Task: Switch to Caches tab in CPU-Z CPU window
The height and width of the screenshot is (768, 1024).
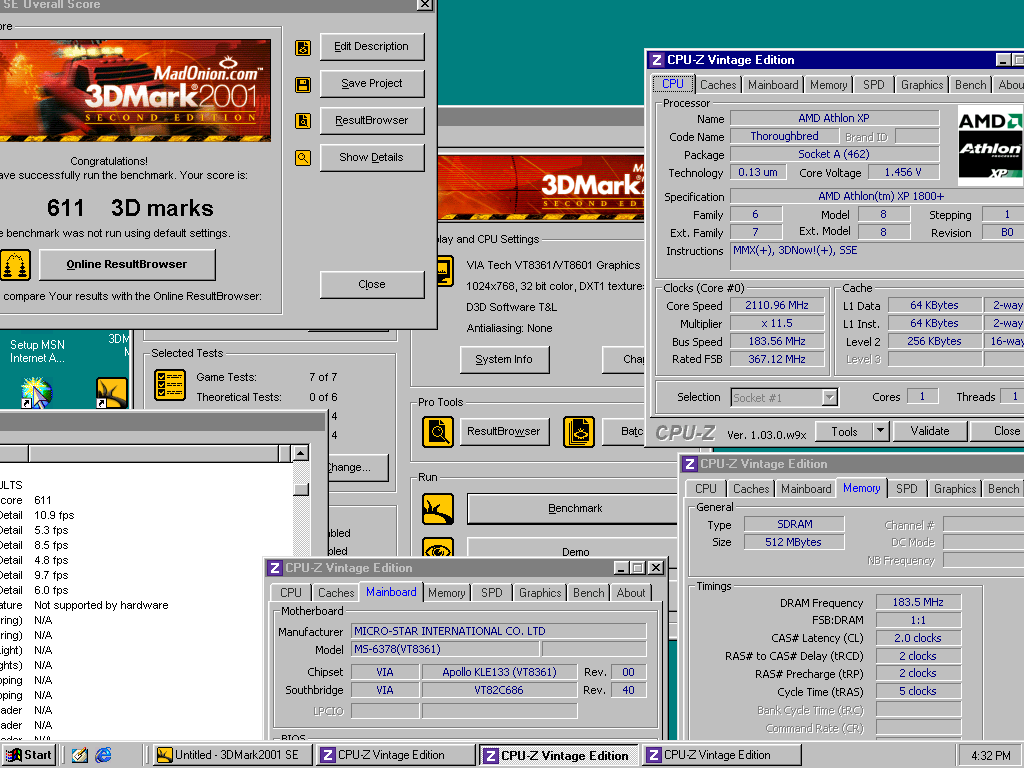Action: pyautogui.click(x=718, y=85)
